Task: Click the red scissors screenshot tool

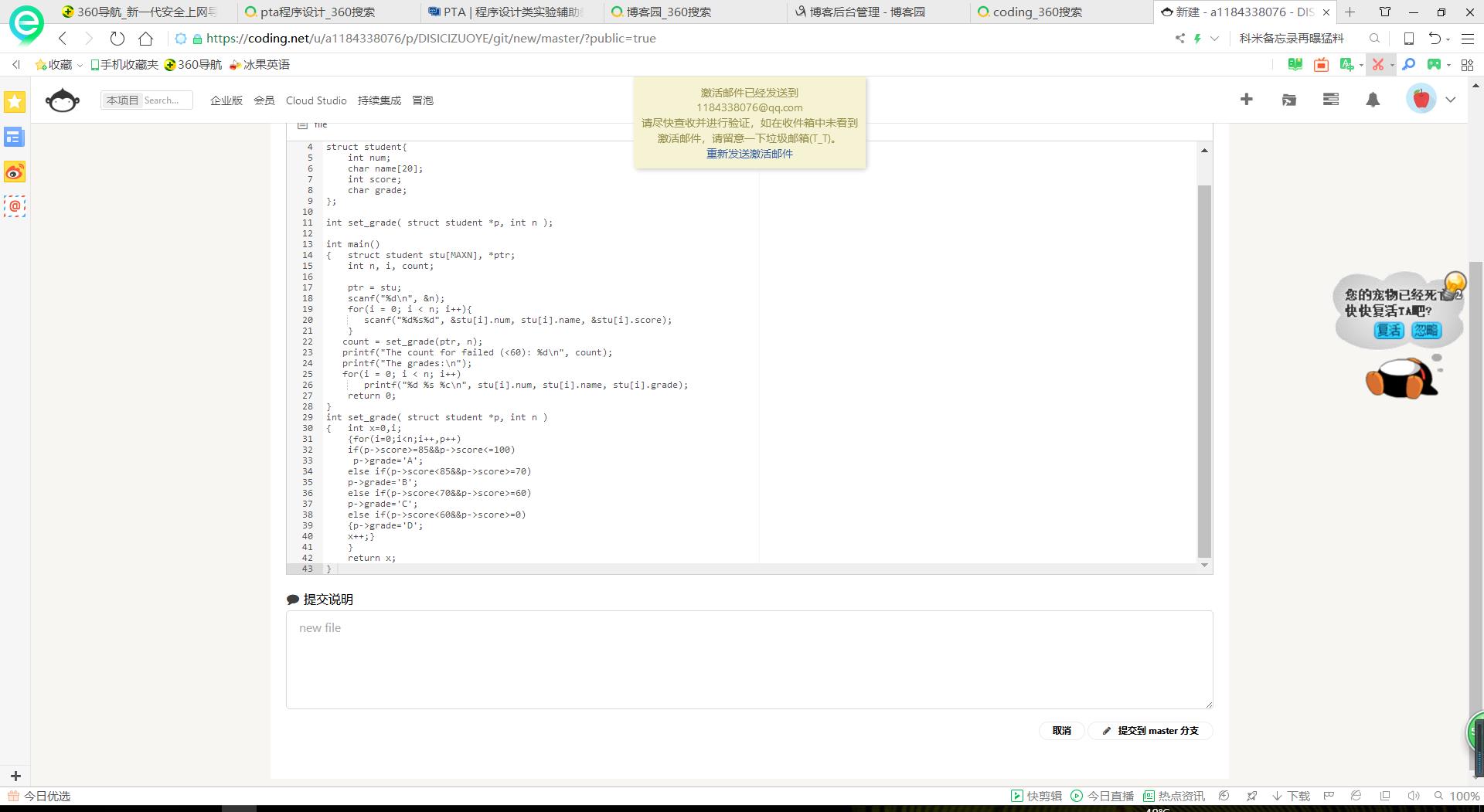Action: click(x=1377, y=65)
